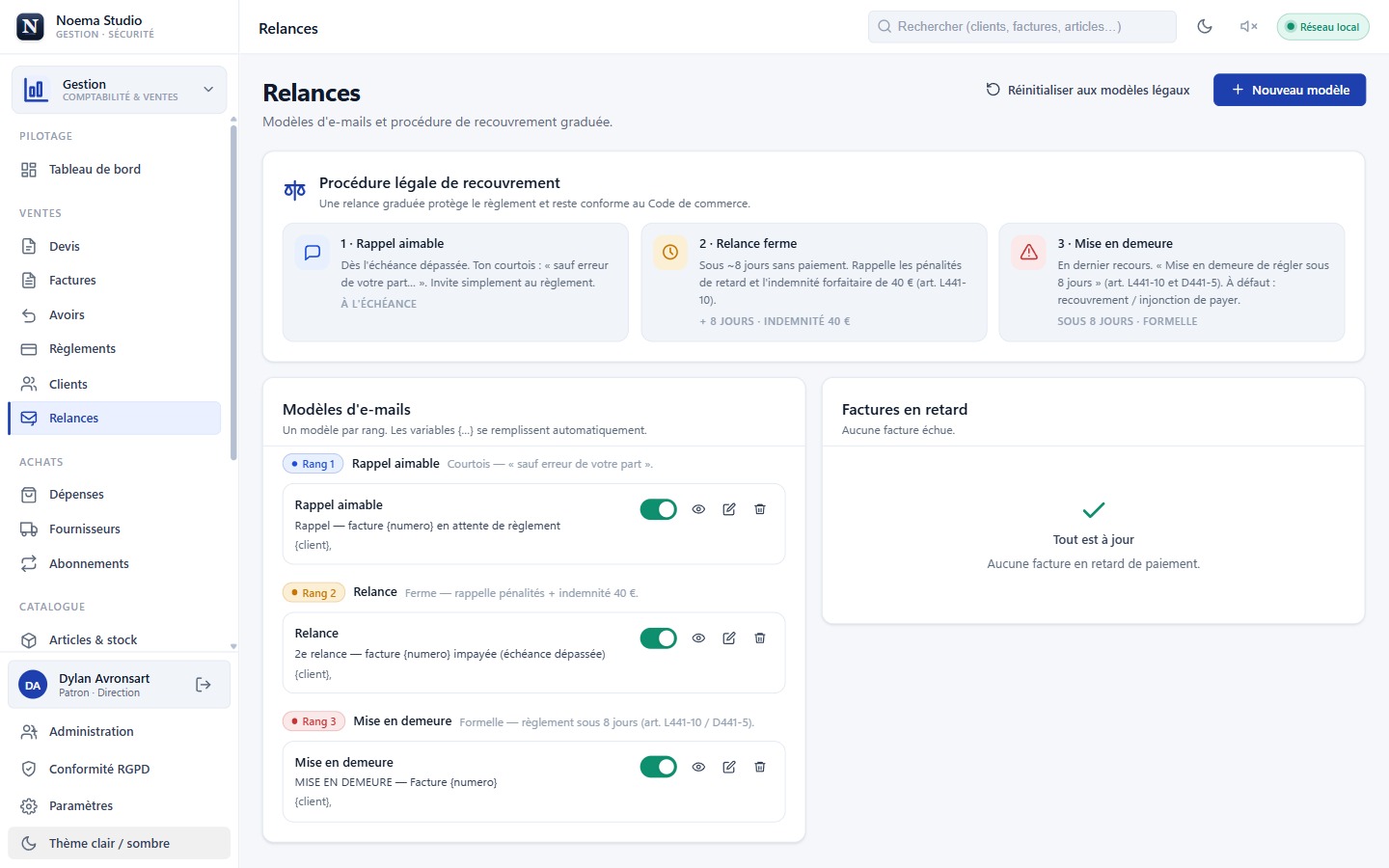Viewport: 1389px width, 868px height.
Task: Disable the Mise en demeure template toggle
Action: (659, 767)
